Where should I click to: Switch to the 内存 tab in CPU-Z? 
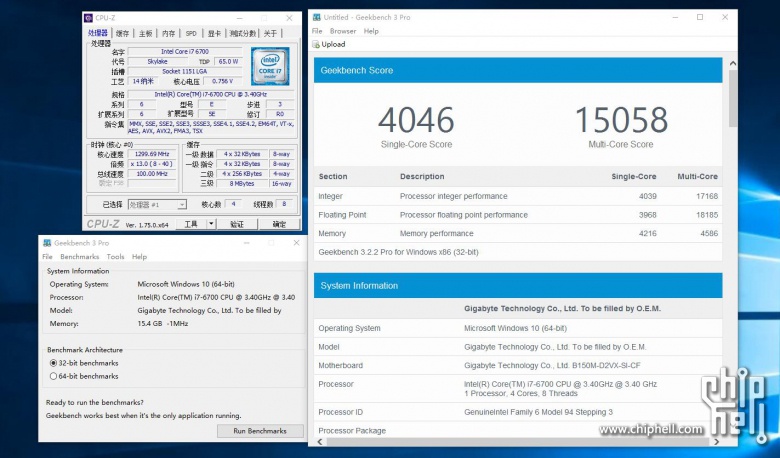[x=169, y=33]
